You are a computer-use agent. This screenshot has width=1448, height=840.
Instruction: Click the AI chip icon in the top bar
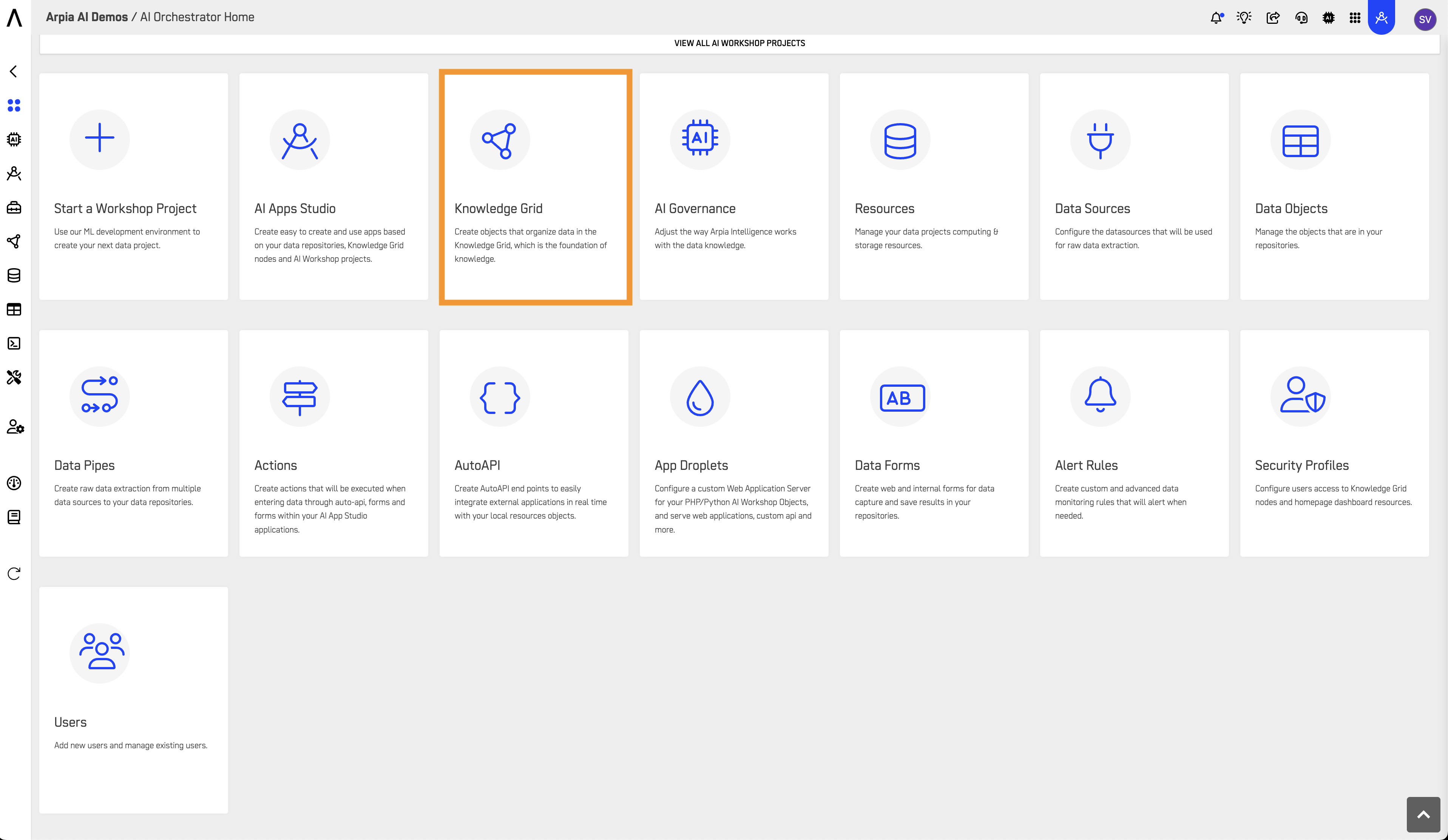1329,18
